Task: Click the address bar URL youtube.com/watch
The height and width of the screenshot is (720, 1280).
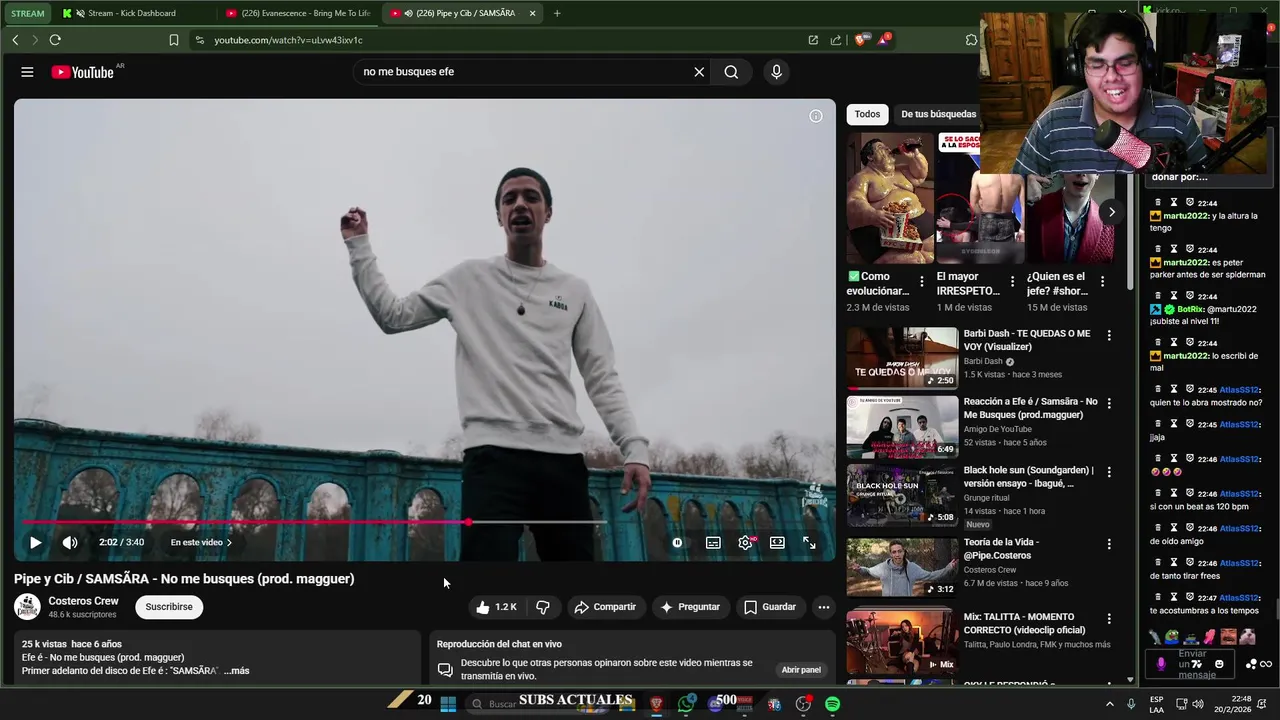Action: pyautogui.click(x=288, y=40)
